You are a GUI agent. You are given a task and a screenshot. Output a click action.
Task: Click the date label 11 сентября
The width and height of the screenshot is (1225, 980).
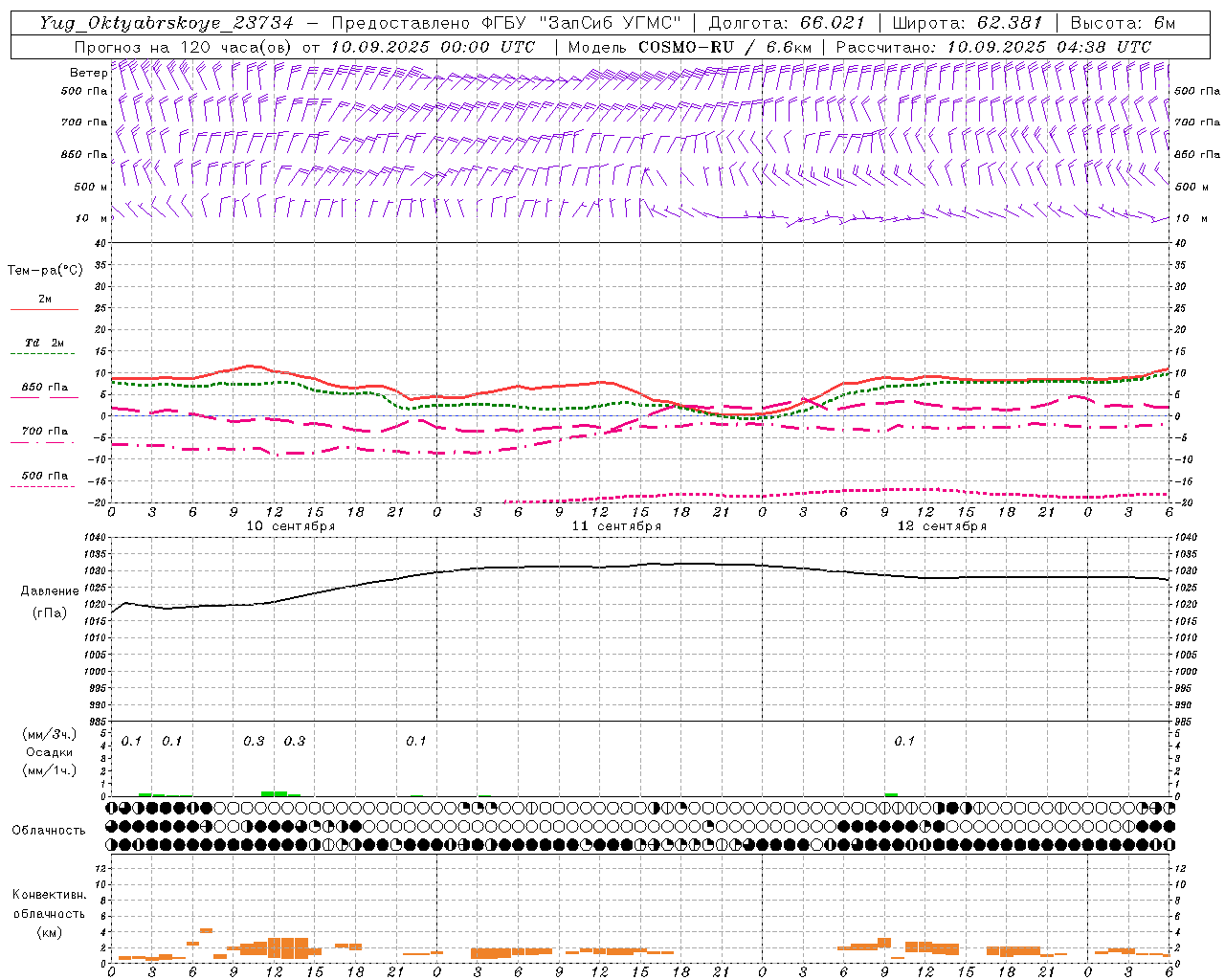coord(616,526)
